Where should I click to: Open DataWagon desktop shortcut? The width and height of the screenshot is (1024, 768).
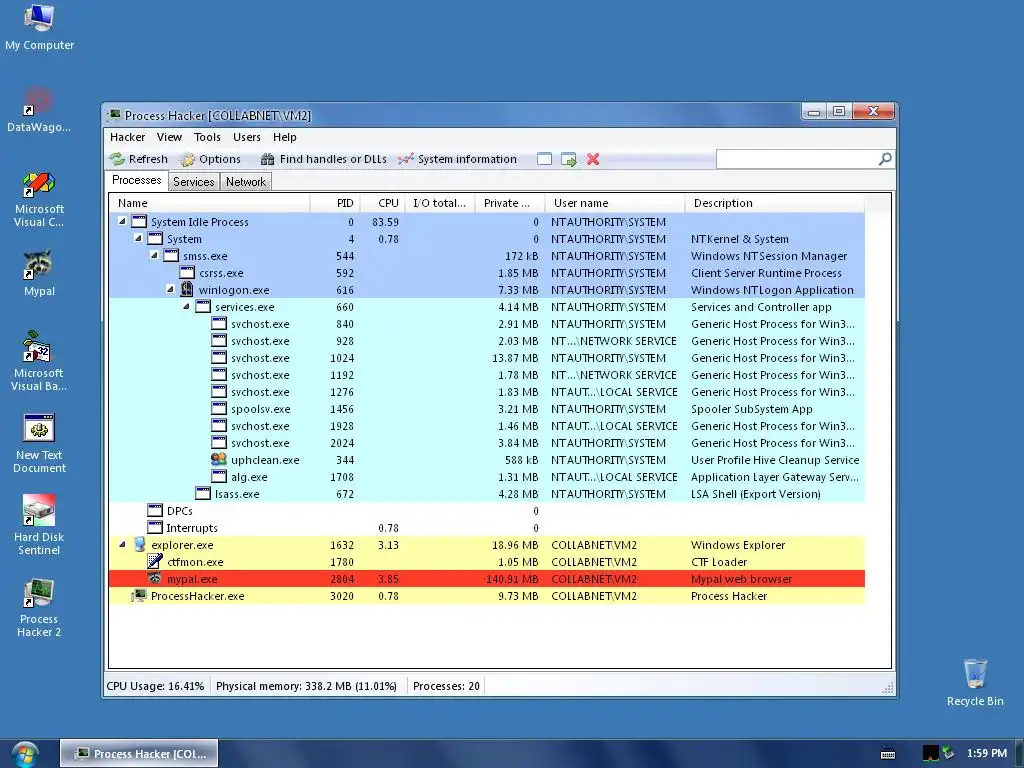(39, 109)
